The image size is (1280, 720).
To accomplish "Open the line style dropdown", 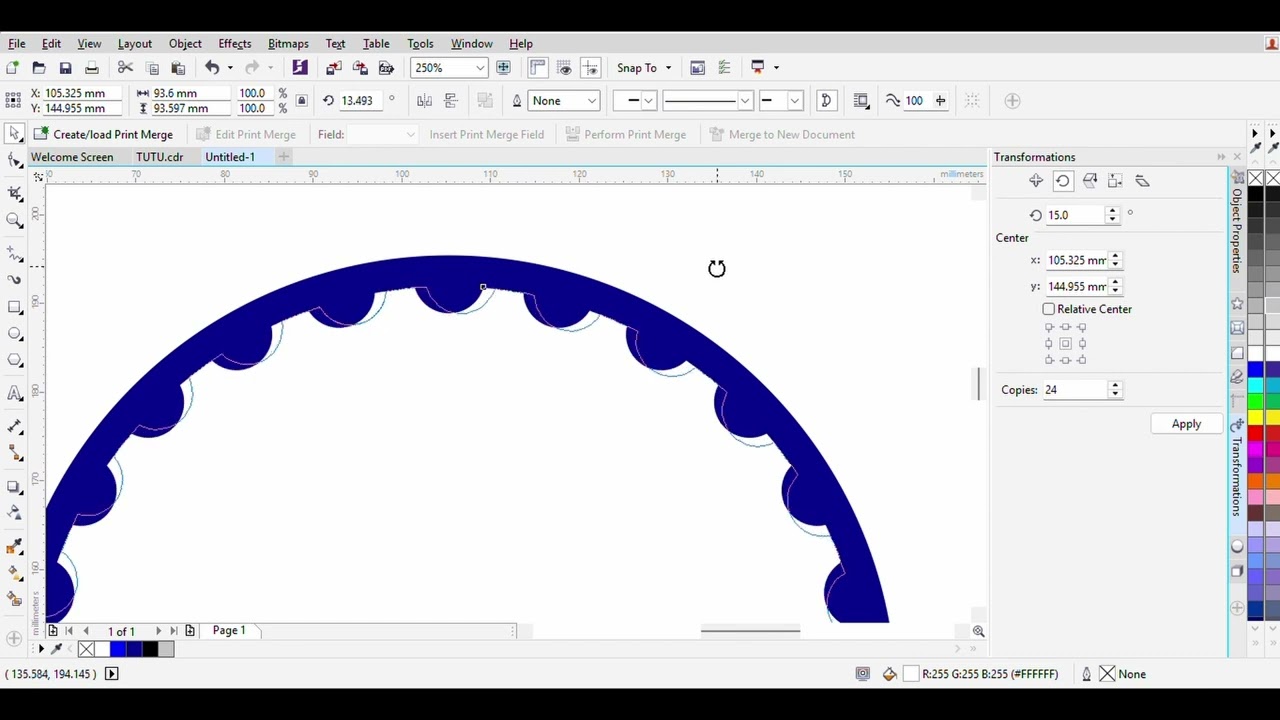I will pyautogui.click(x=744, y=101).
